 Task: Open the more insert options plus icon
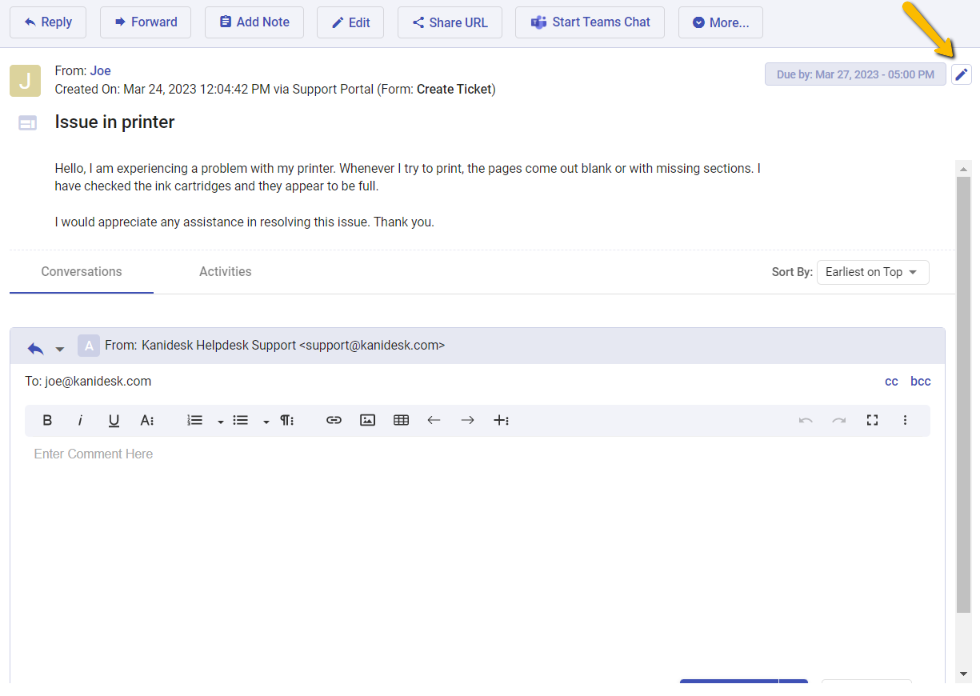tap(501, 420)
